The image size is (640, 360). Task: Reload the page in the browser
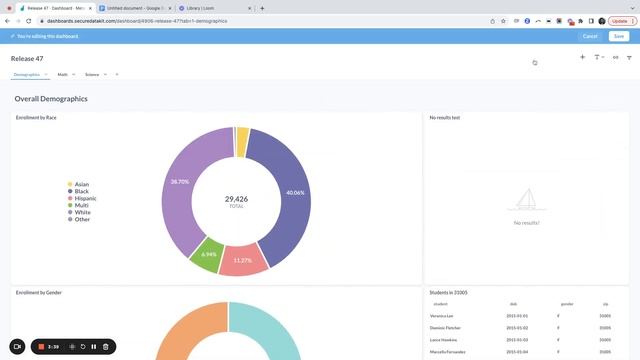click(29, 21)
